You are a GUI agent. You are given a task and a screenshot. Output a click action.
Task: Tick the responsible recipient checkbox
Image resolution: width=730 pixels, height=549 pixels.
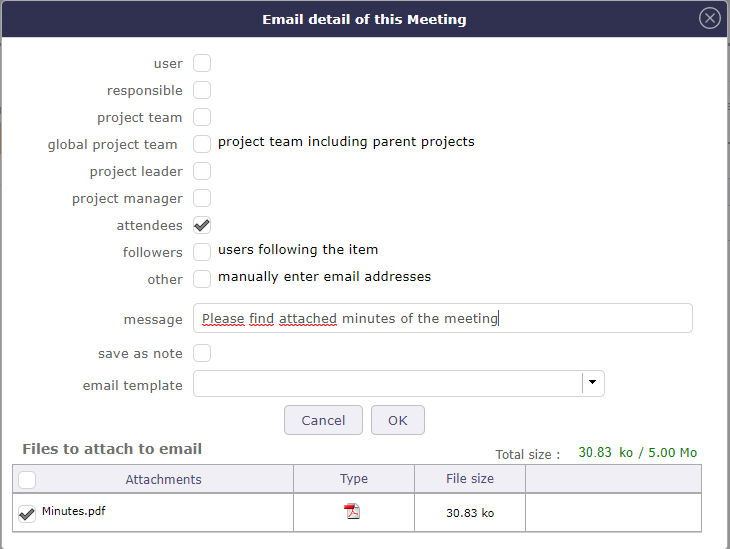click(202, 90)
